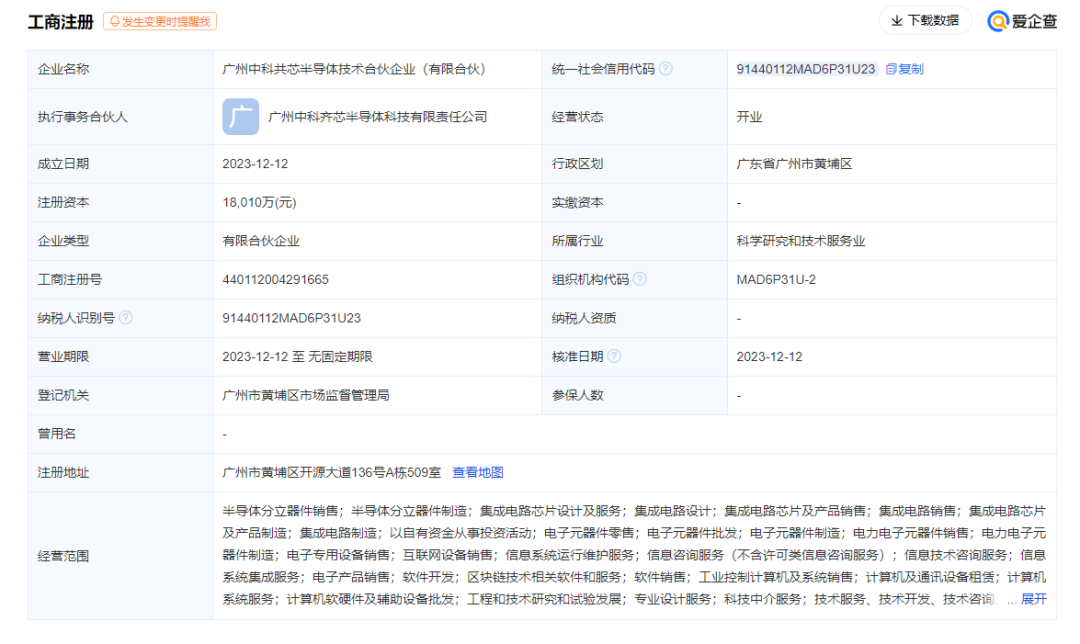This screenshot has width=1080, height=644.
Task: Click the credit code 91440112MAD6P31U23 value
Action: 808,69
